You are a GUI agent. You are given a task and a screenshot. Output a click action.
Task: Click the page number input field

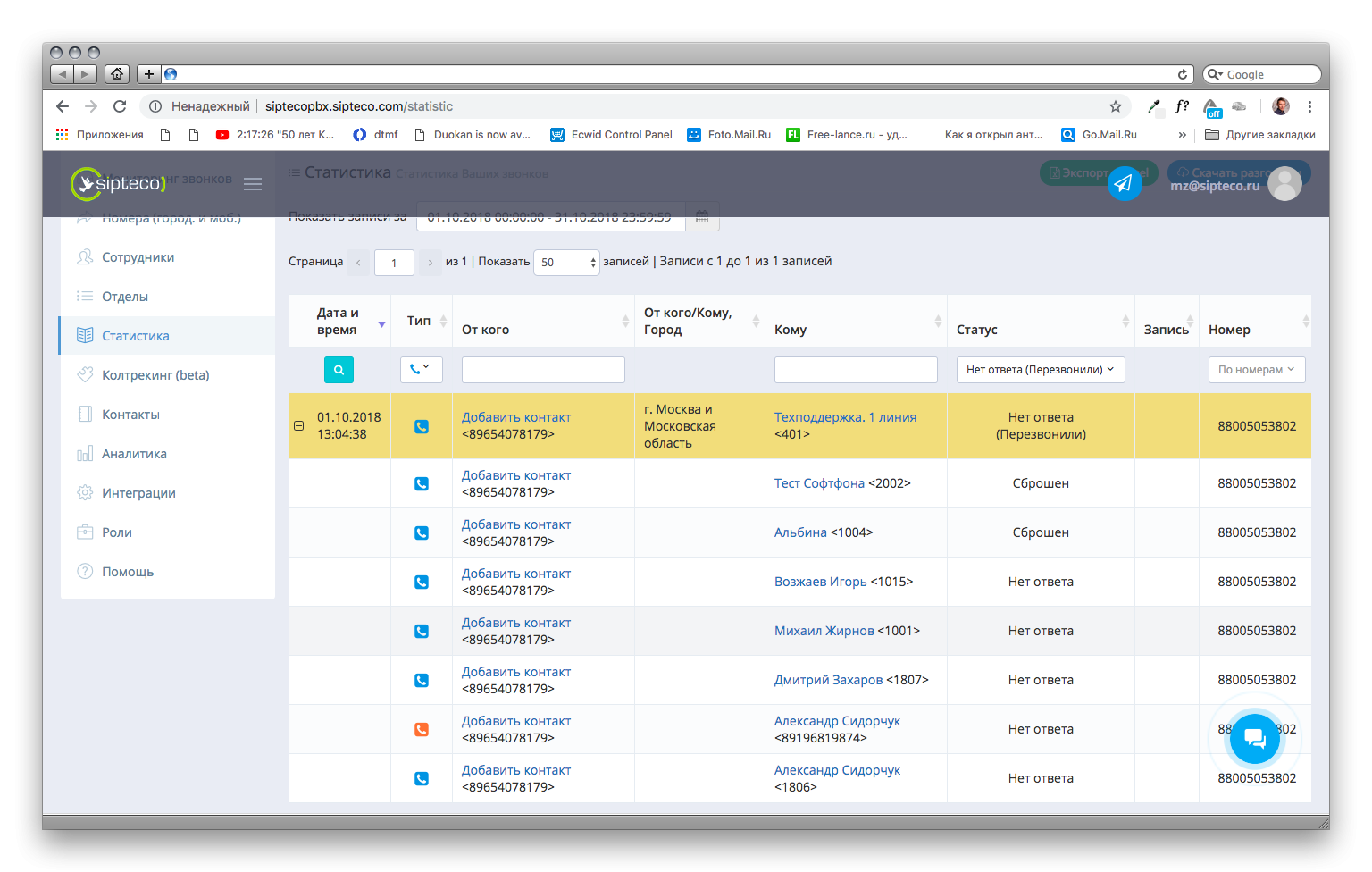pyautogui.click(x=394, y=263)
